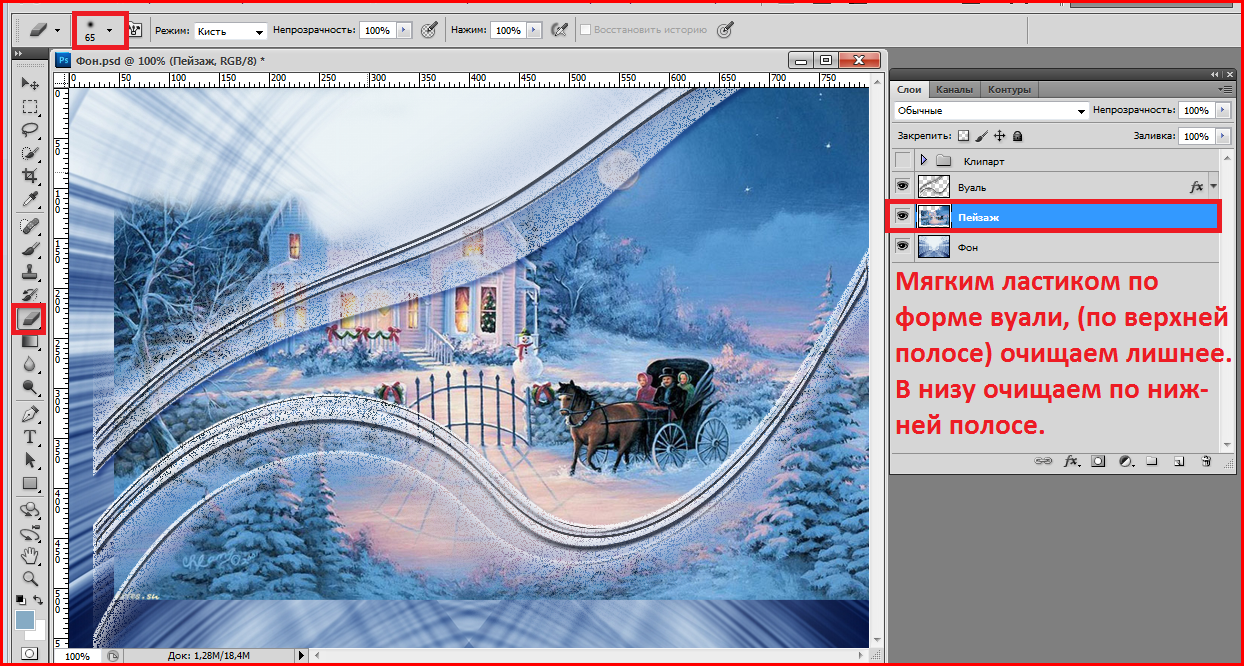Open the Режим mode dropdown
This screenshot has height=666, width=1244.
pos(231,31)
